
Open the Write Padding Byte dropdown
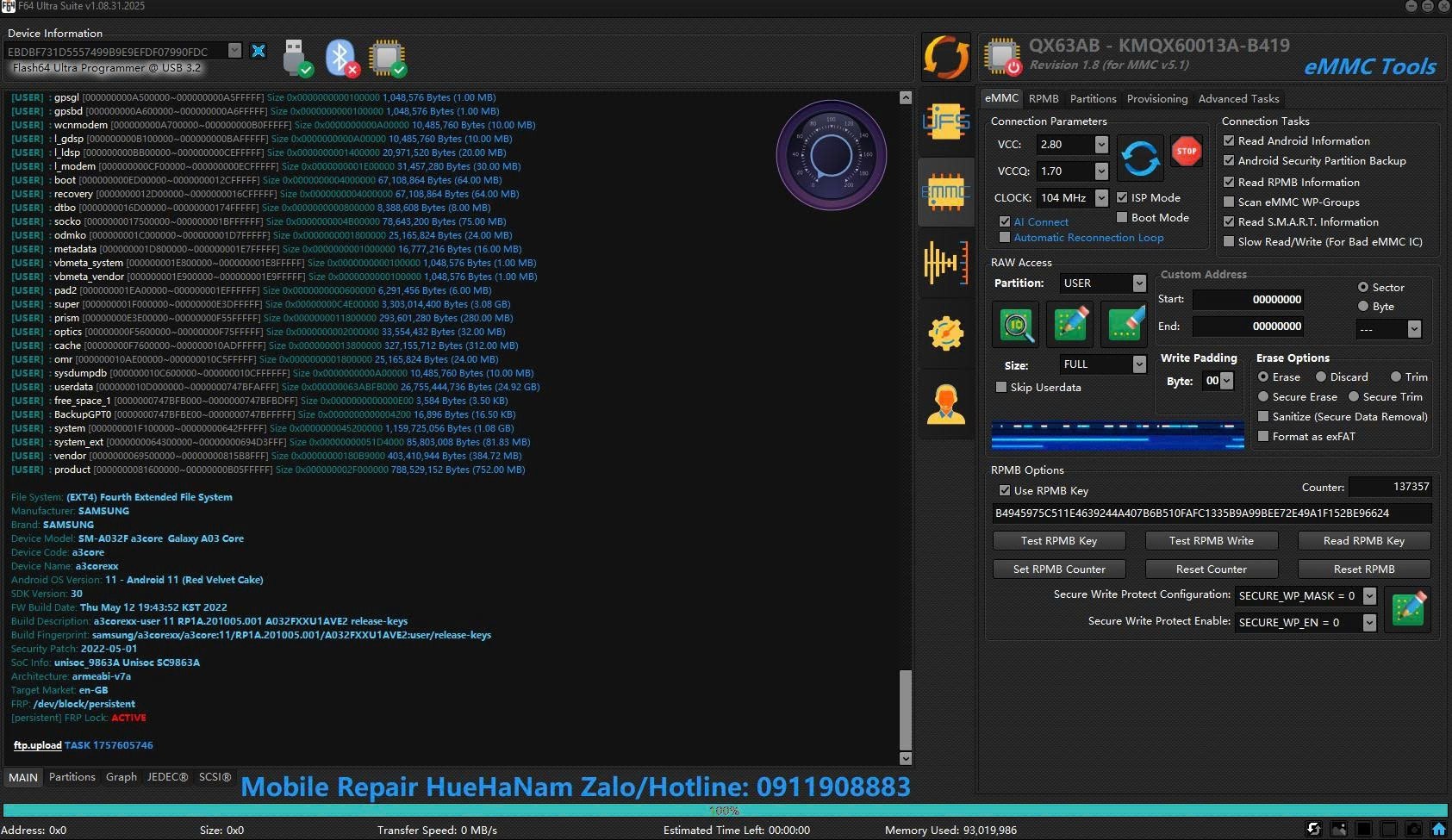(x=1227, y=381)
